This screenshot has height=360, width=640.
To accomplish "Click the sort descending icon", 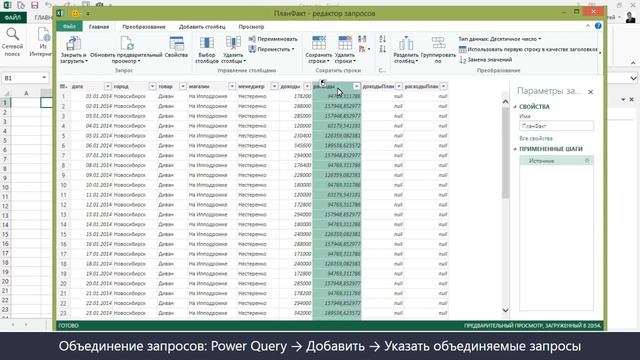I will [382, 49].
